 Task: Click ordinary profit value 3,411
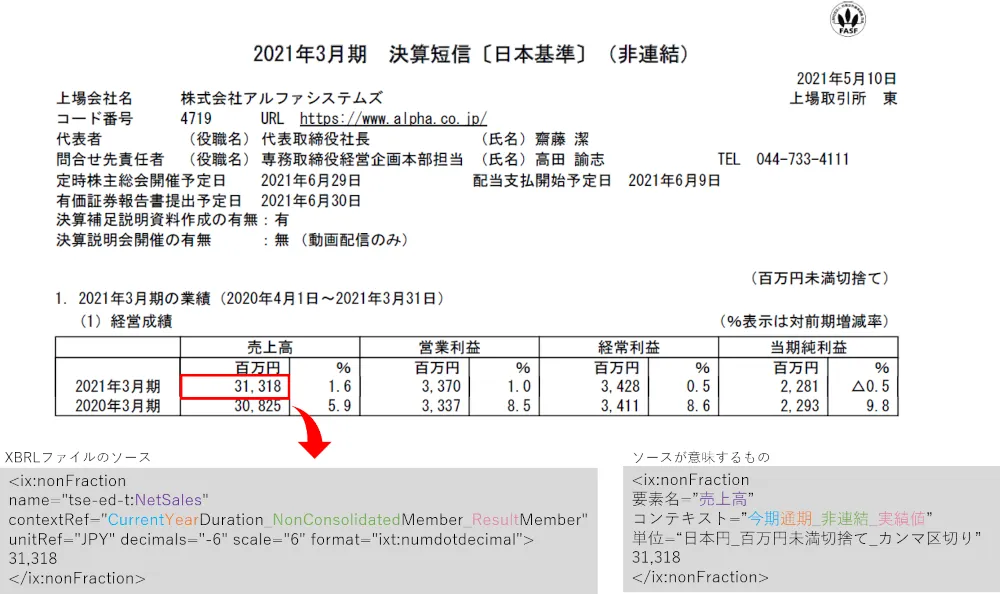[620, 406]
